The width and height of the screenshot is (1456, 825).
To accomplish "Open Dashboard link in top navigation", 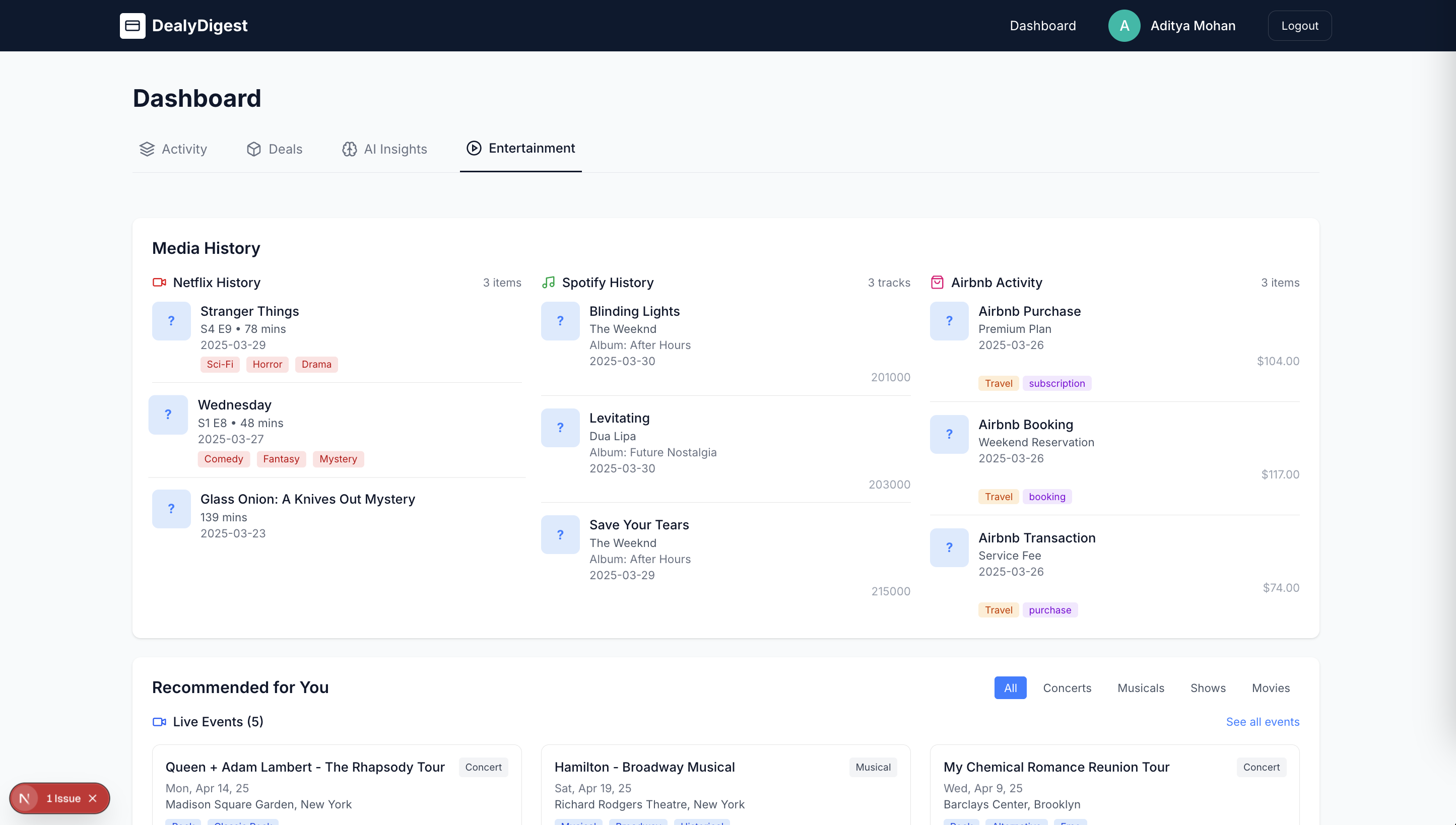I will pyautogui.click(x=1042, y=26).
